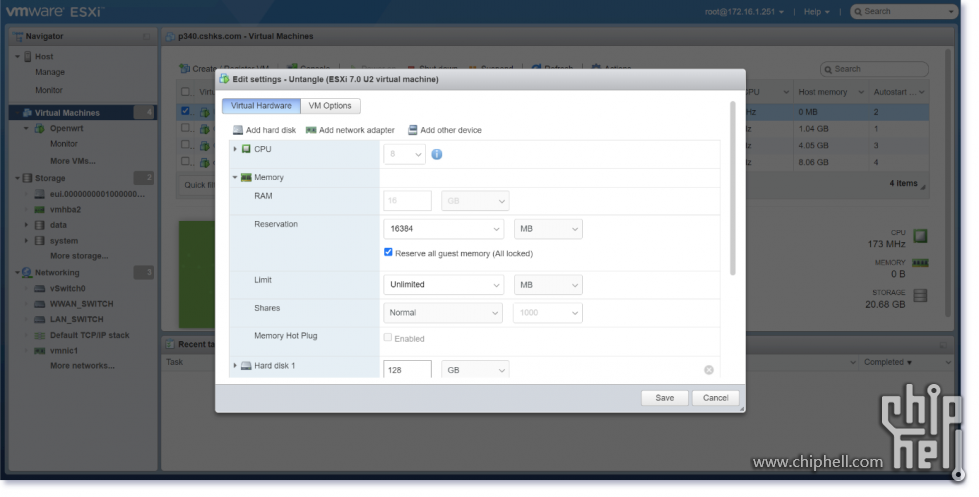Toggle Reserve all guest memory checkbox

pyautogui.click(x=388, y=252)
